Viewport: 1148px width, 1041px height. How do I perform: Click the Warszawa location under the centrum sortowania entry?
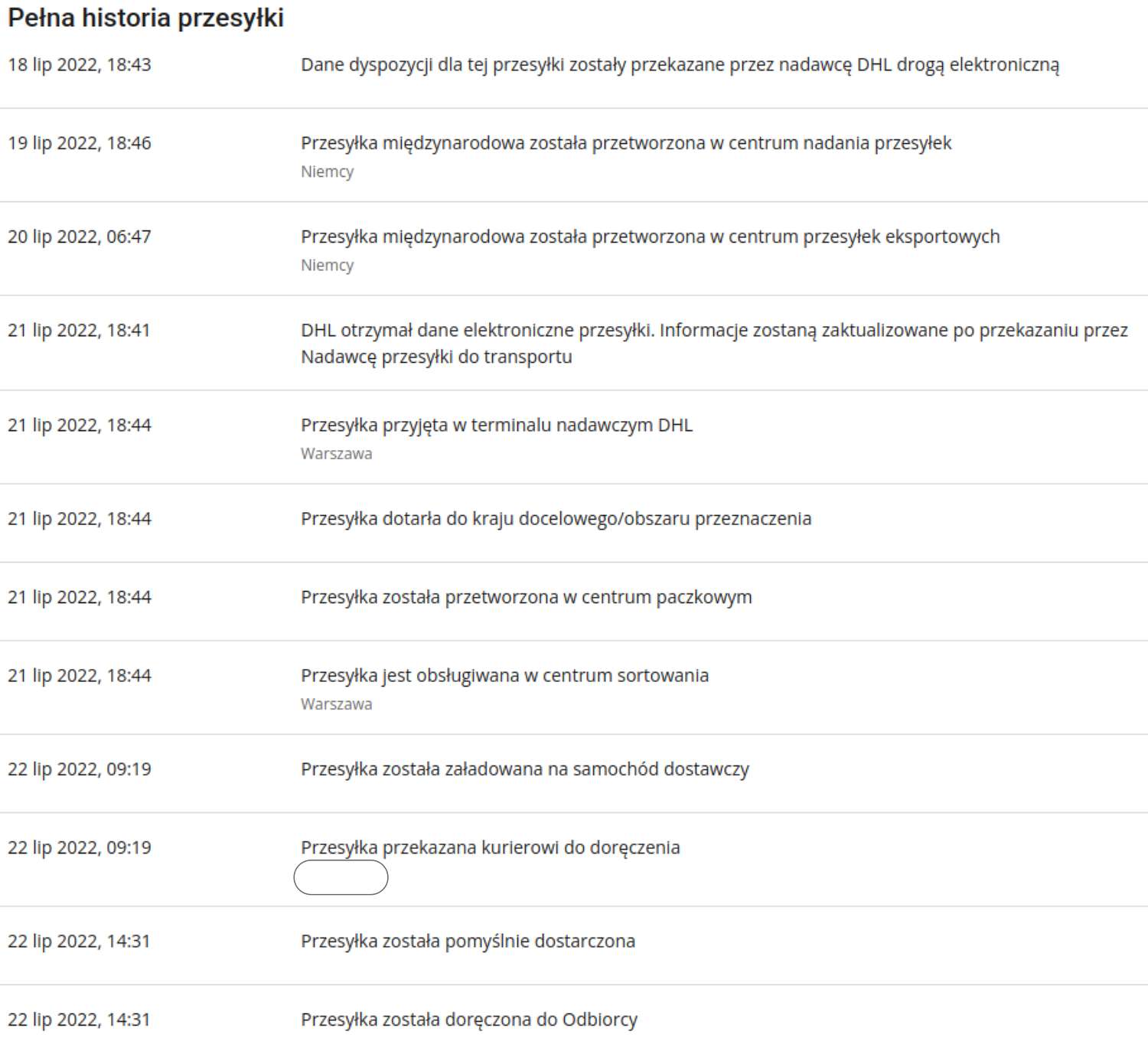(337, 704)
